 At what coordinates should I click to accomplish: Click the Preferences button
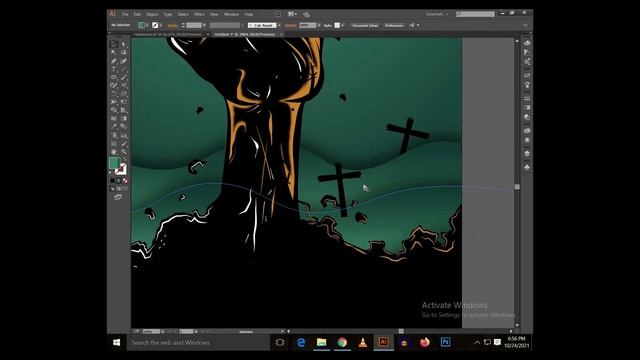[x=394, y=25]
